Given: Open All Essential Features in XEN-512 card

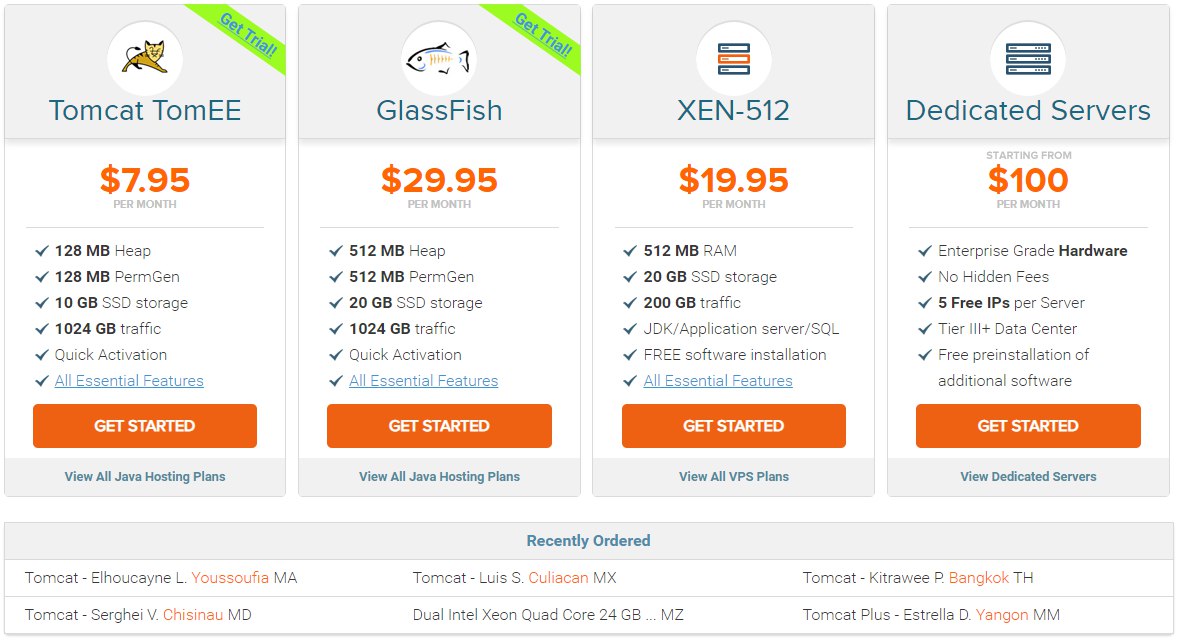Looking at the screenshot, I should 718,381.
